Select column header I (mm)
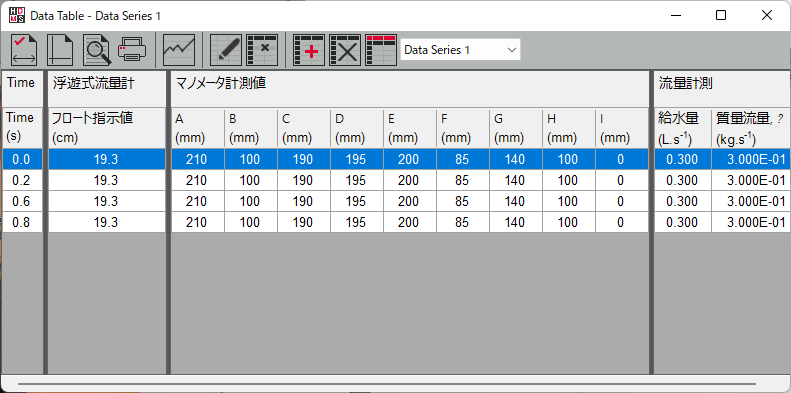The image size is (791, 393). click(x=622, y=128)
